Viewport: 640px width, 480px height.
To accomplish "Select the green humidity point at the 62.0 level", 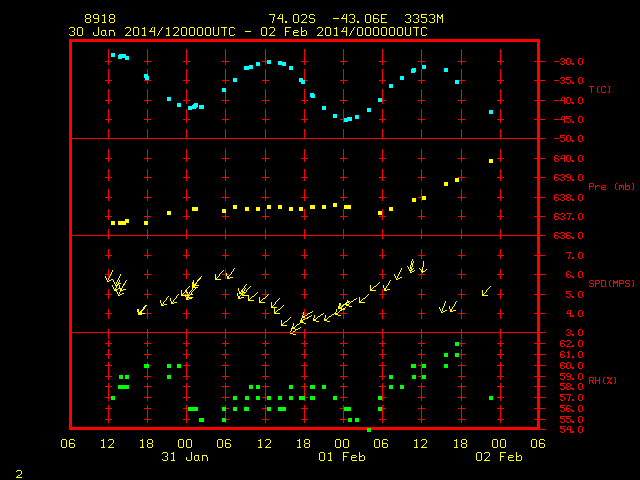I will pyautogui.click(x=457, y=344).
